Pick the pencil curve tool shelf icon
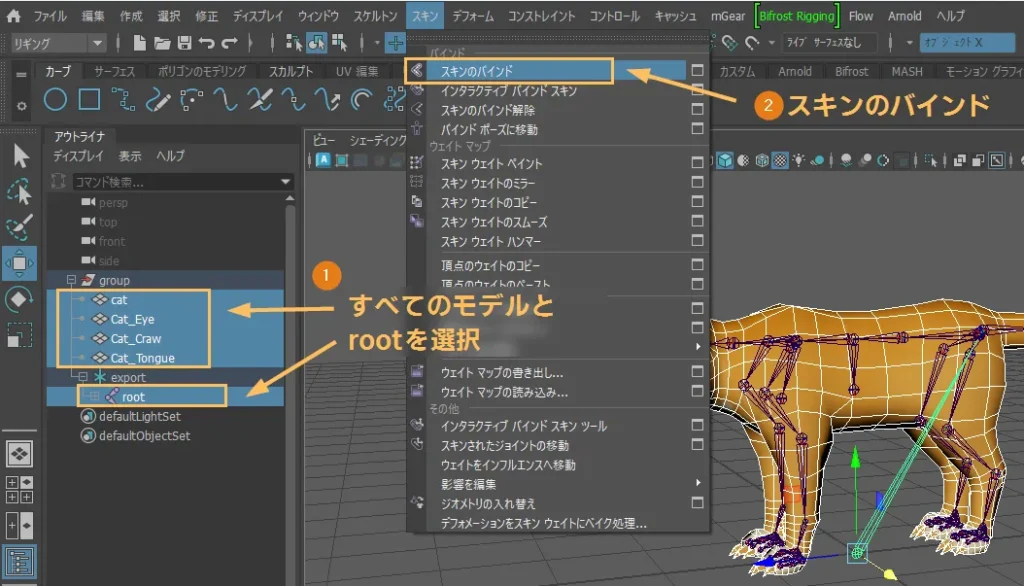 click(157, 100)
